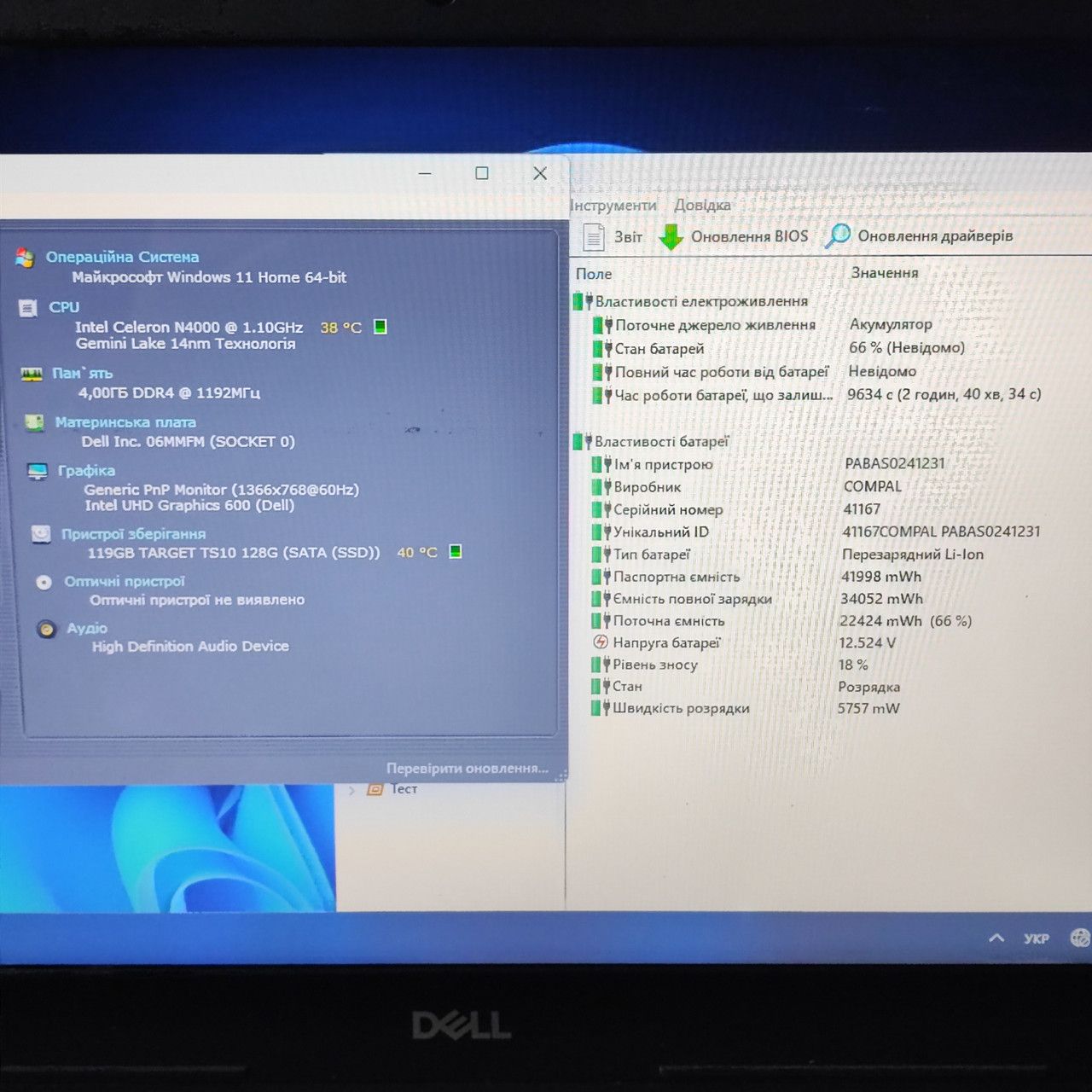Click the Аудіо speaker icon
The width and height of the screenshot is (1092, 1092).
(x=47, y=629)
